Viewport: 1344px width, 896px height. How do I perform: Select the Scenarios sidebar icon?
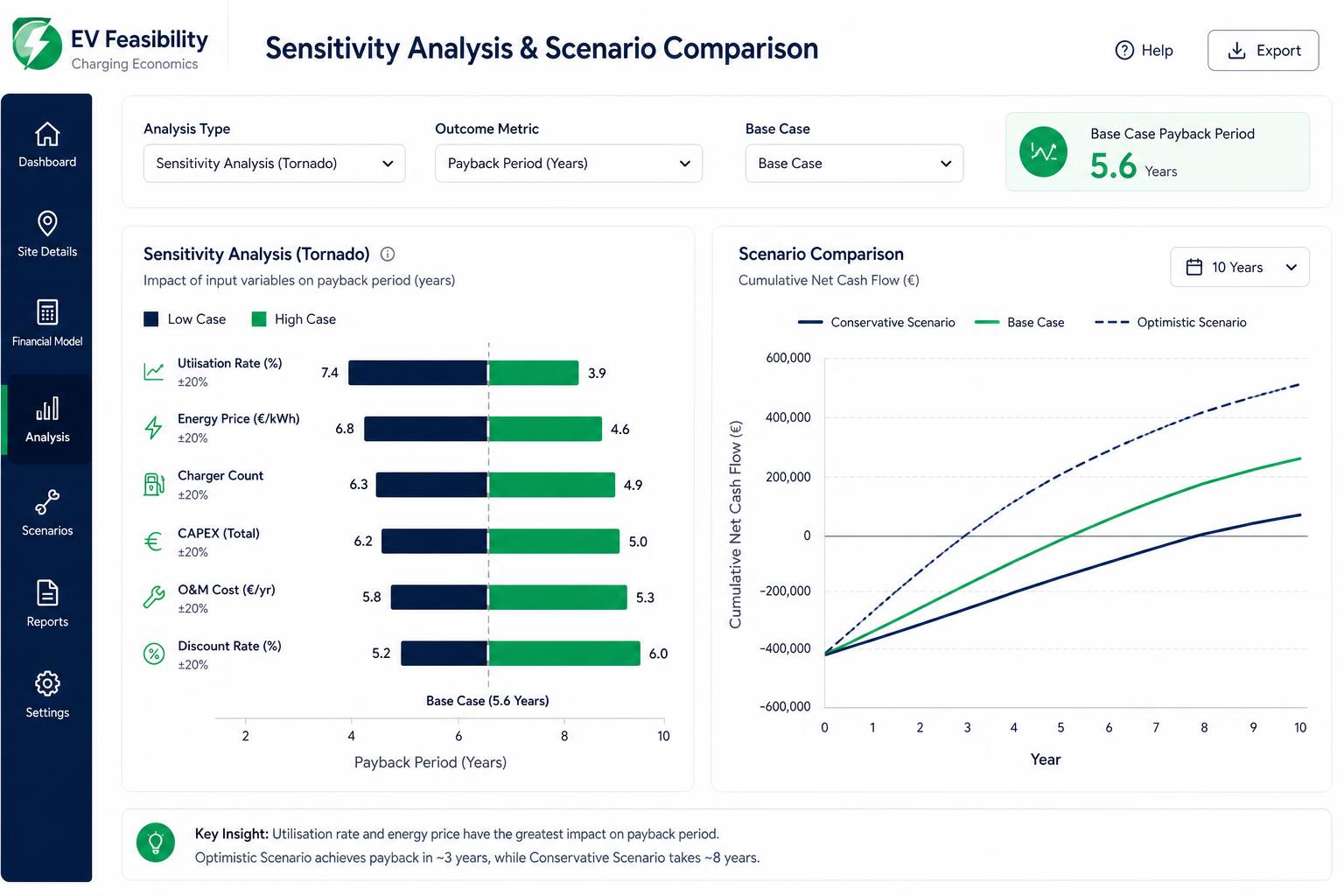tap(47, 502)
